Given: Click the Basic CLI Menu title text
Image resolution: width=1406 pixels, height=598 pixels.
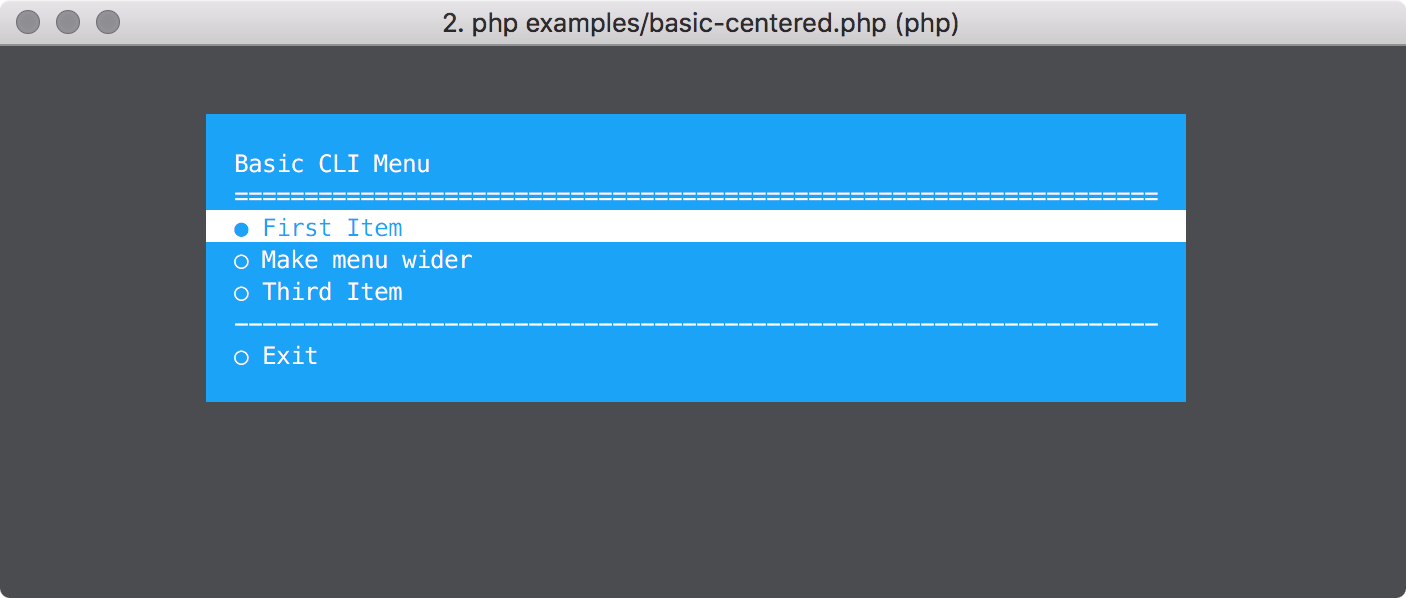Looking at the screenshot, I should click(x=332, y=164).
